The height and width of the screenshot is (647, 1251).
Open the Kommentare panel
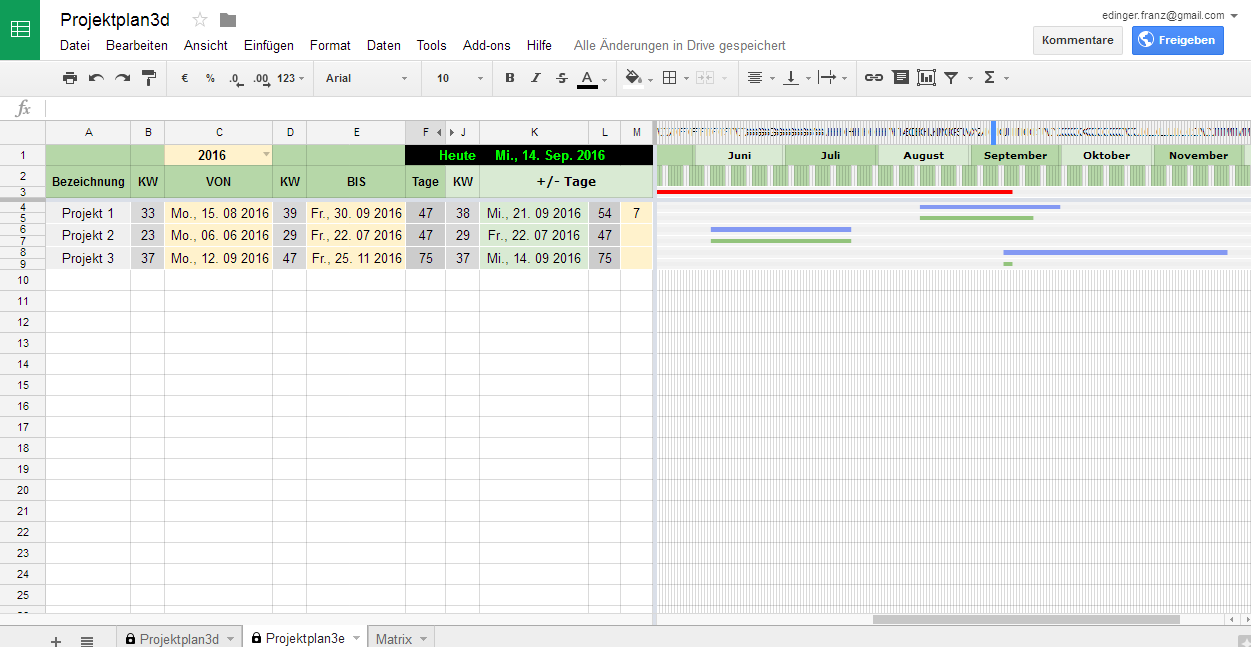[x=1077, y=40]
